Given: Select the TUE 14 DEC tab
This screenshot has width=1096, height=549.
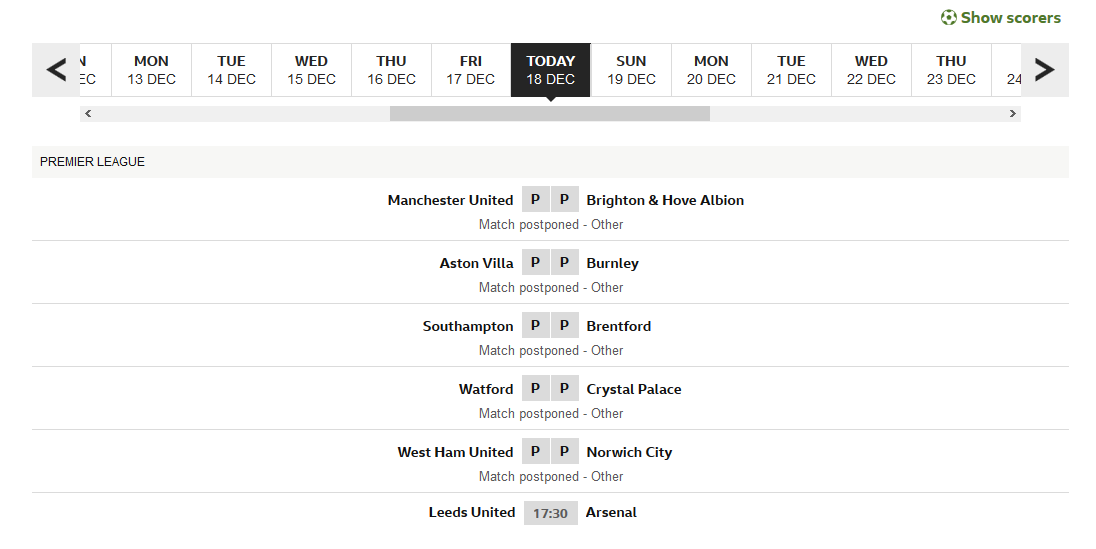Looking at the screenshot, I should click(x=231, y=70).
